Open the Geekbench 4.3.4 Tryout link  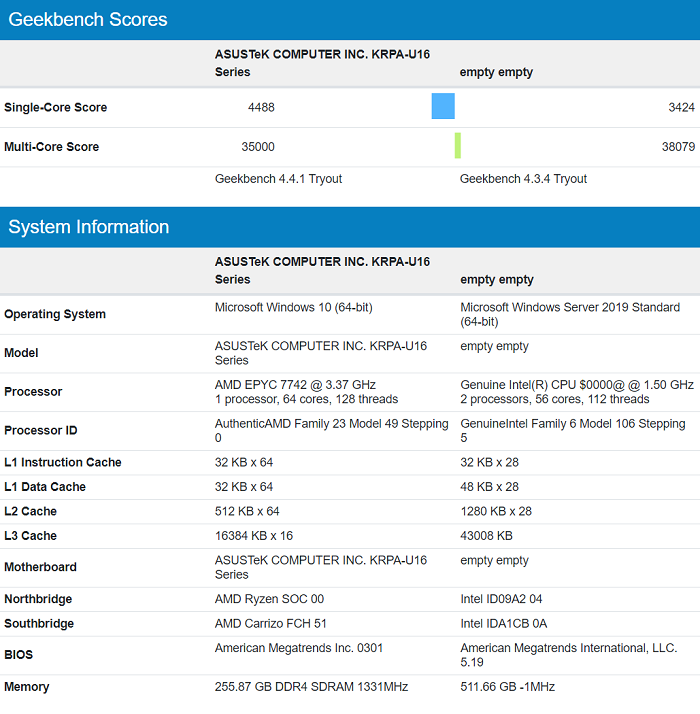click(x=523, y=179)
